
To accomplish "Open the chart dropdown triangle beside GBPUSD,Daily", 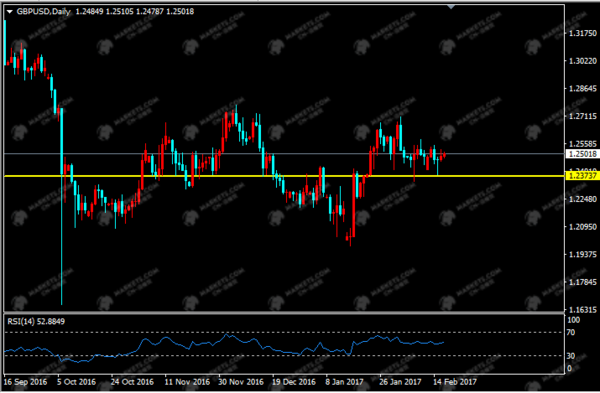I will [10, 12].
